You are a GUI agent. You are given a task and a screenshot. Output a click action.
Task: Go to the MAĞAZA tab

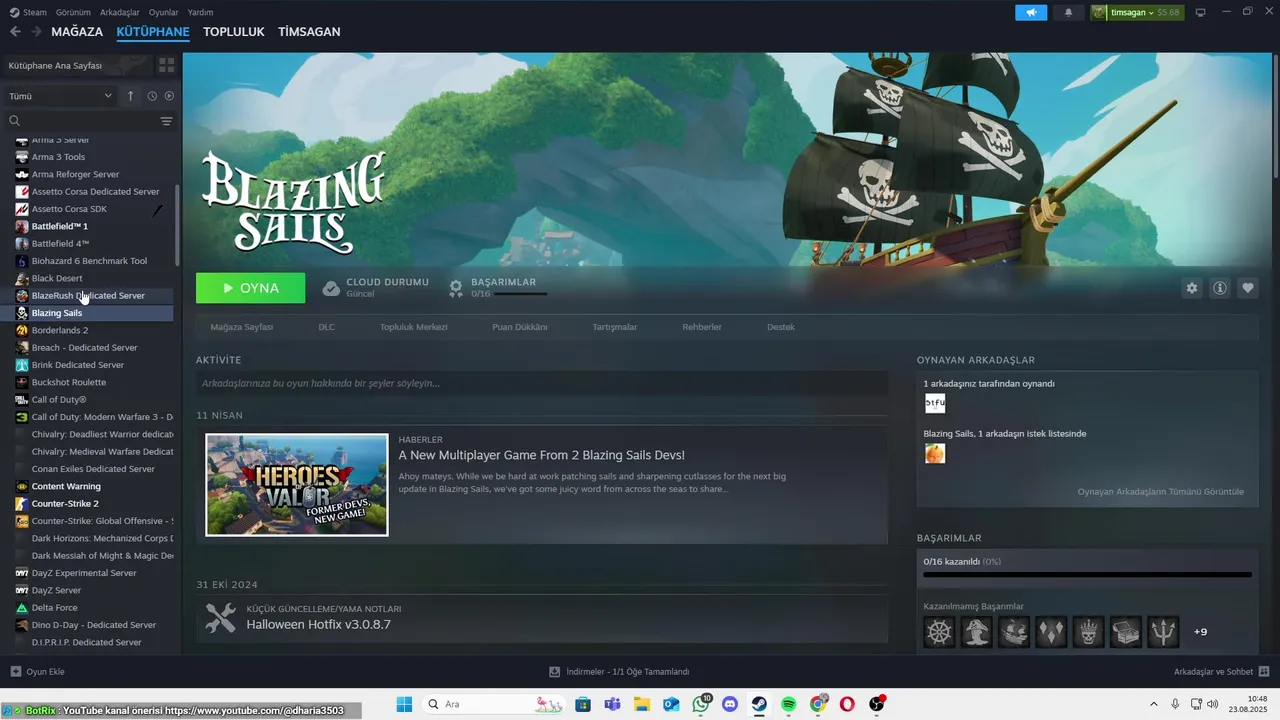point(77,32)
